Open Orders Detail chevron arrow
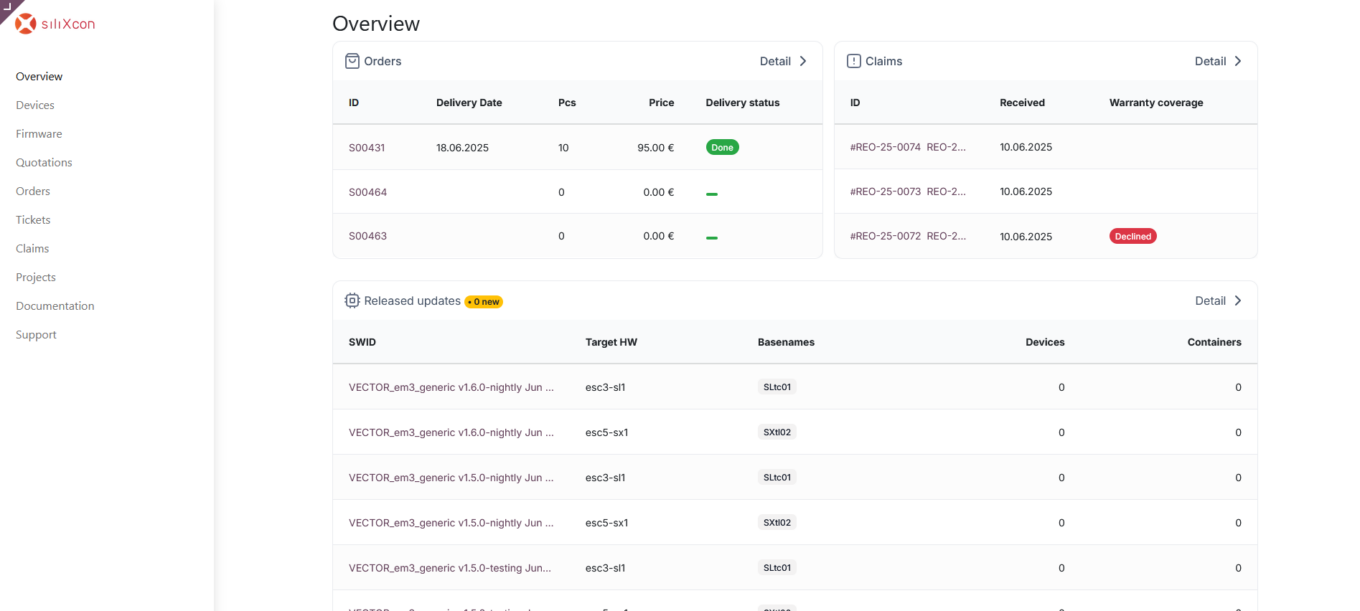Viewport: 1360px width, 611px height. [803, 61]
